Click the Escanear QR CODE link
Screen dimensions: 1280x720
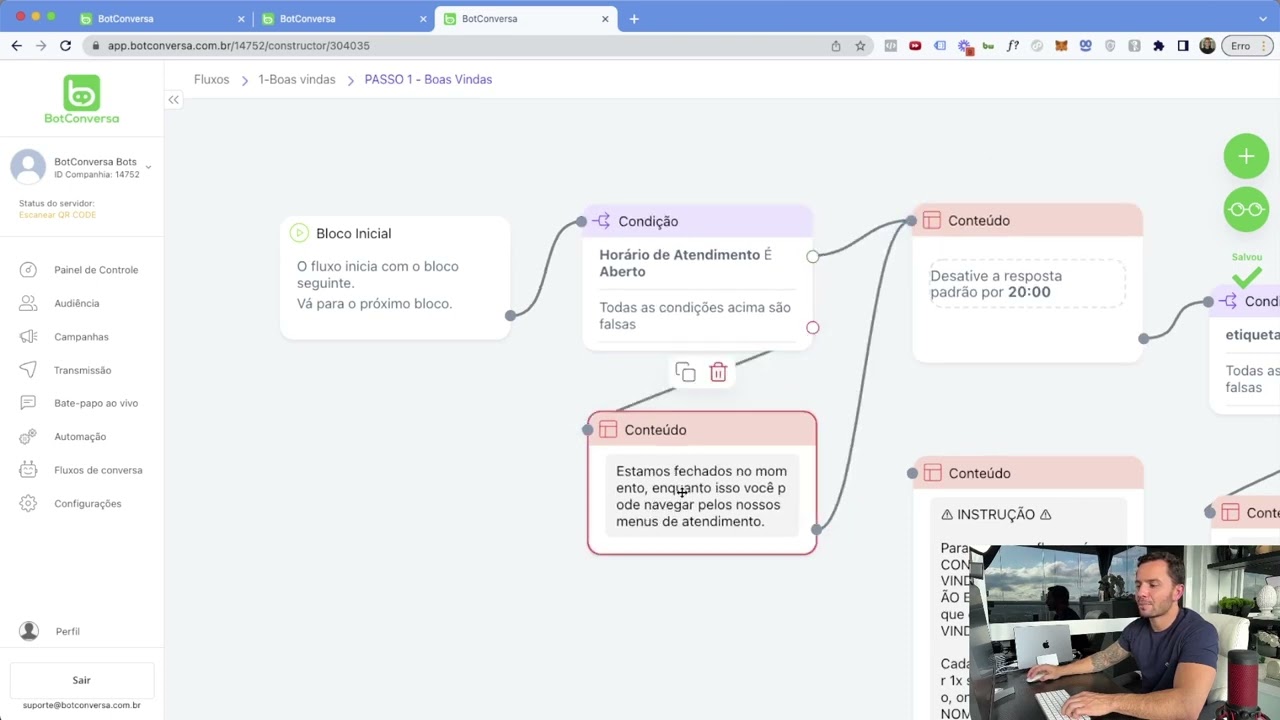[x=57, y=215]
